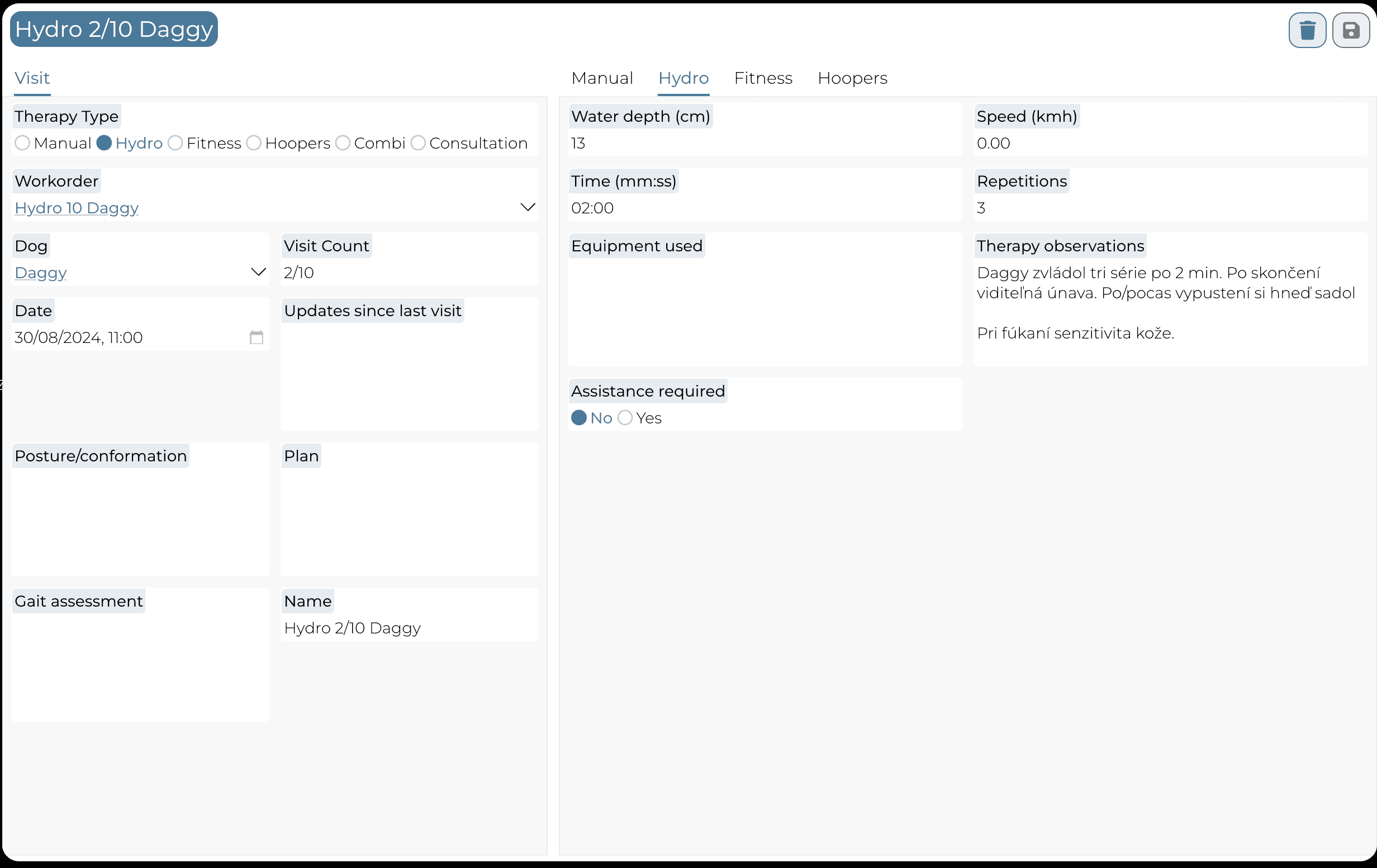The width and height of the screenshot is (1377, 868).
Task: Click the Date value 30/08/2024, 11:00
Action: click(x=78, y=338)
